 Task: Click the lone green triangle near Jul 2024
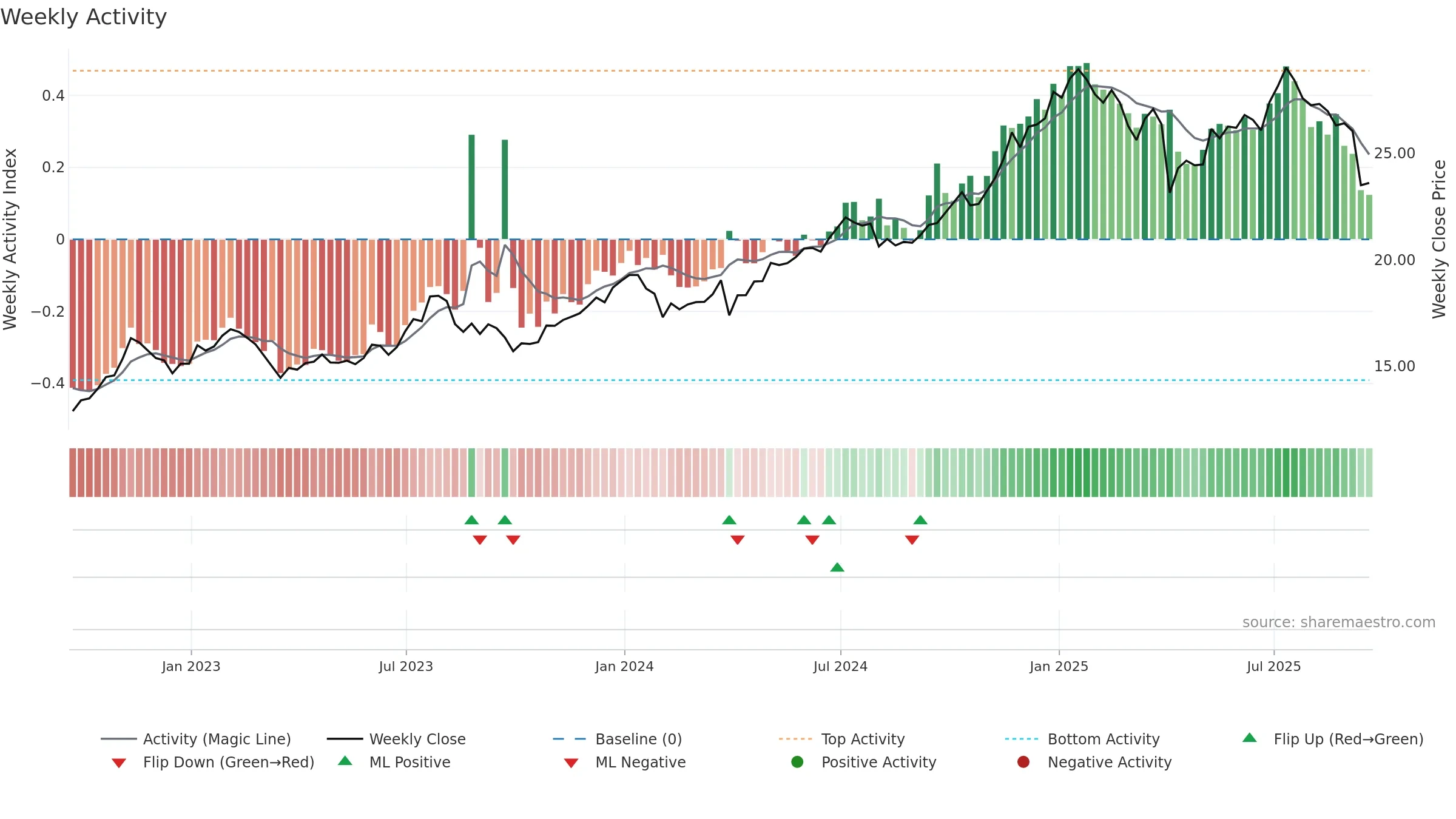point(837,567)
